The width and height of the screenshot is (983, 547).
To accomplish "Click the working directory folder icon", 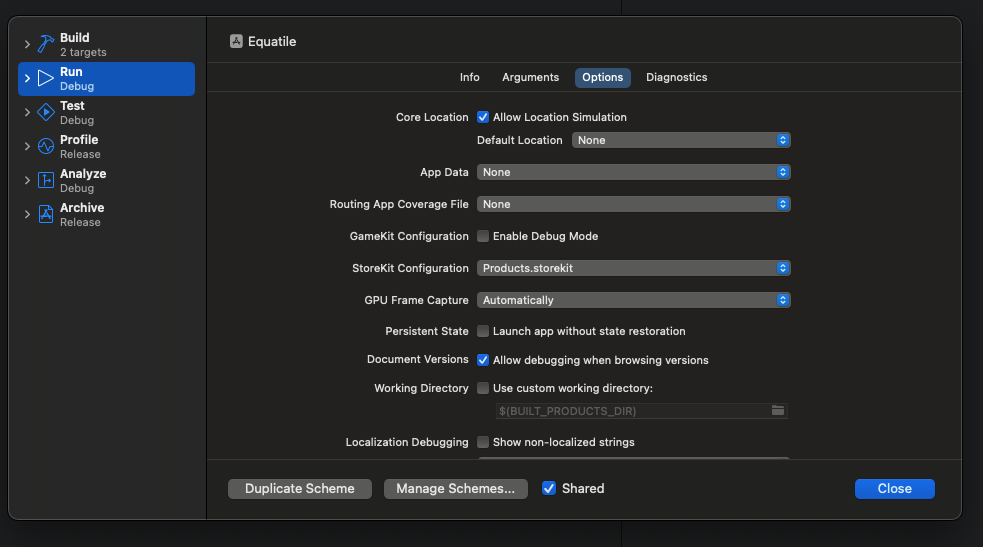I will pos(778,411).
